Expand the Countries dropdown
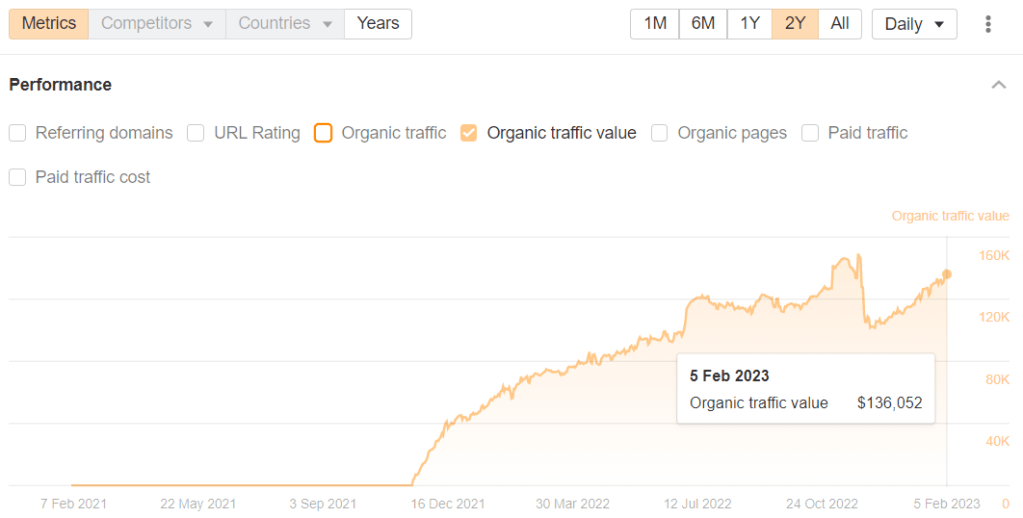This screenshot has height=518, width=1023. pos(285,24)
